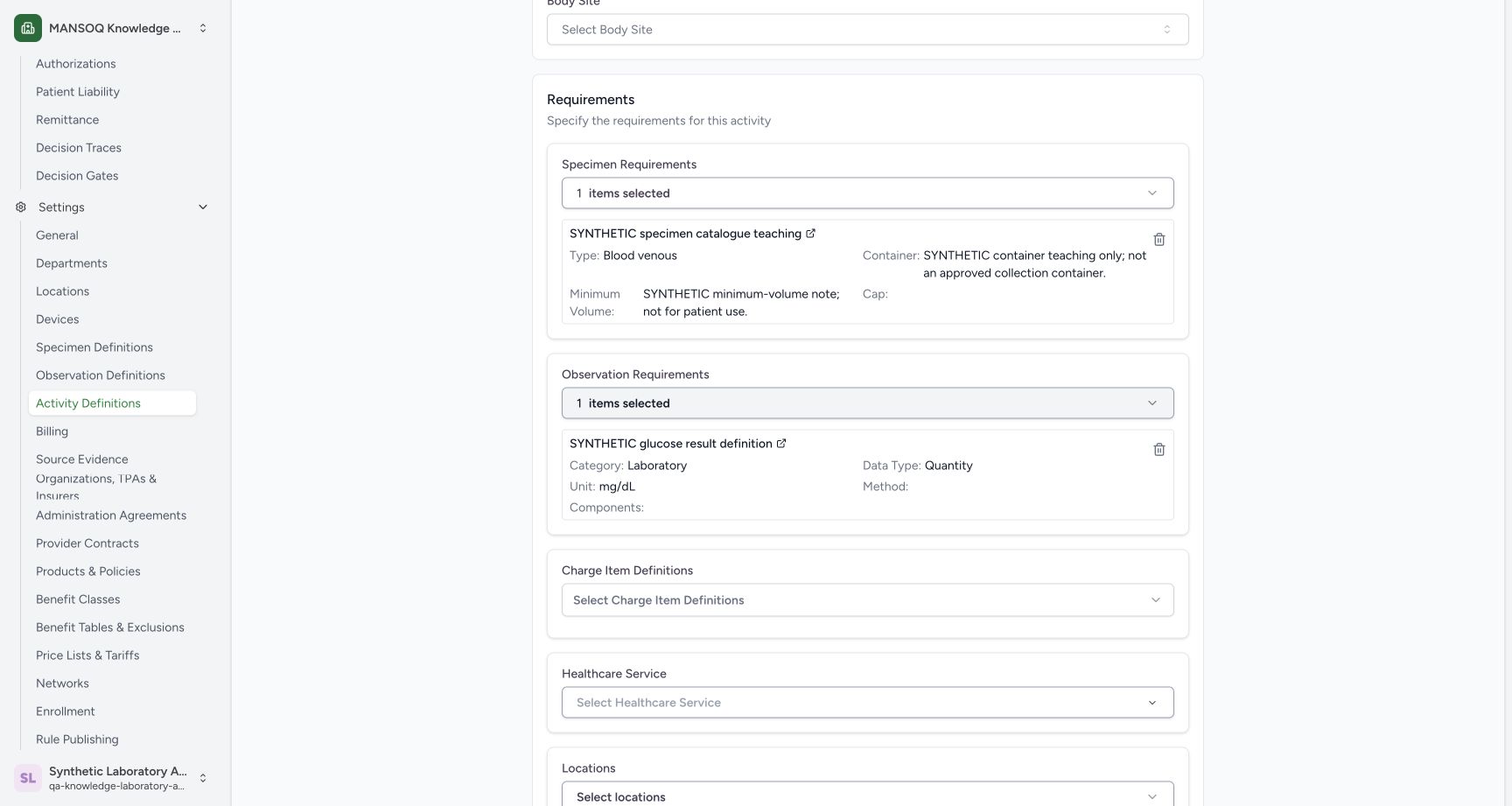The width and height of the screenshot is (1512, 806).
Task: Remove the SYNTHETIC glucose result definition
Action: pos(1159,450)
